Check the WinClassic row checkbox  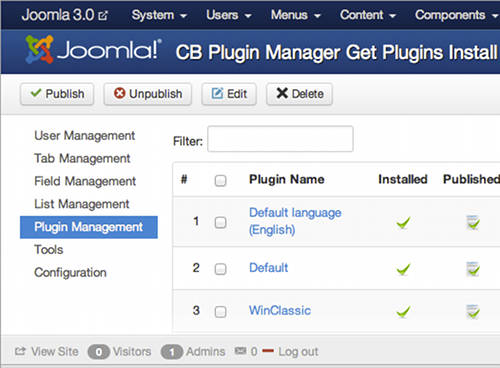(x=220, y=312)
